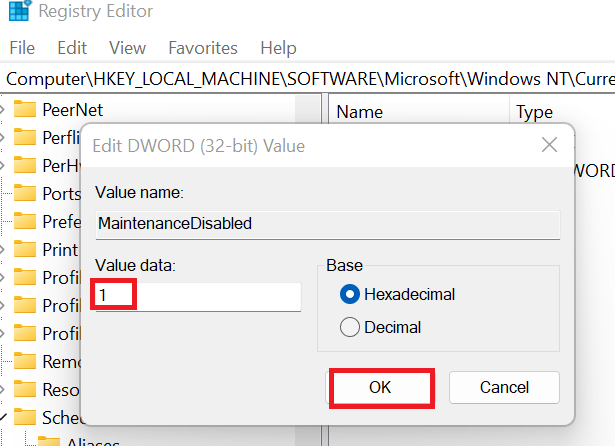Select the Ports folder icon

tap(25, 193)
